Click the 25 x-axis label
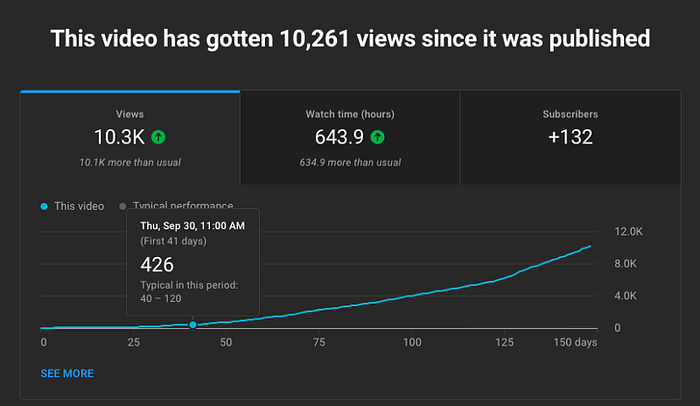 (133, 343)
